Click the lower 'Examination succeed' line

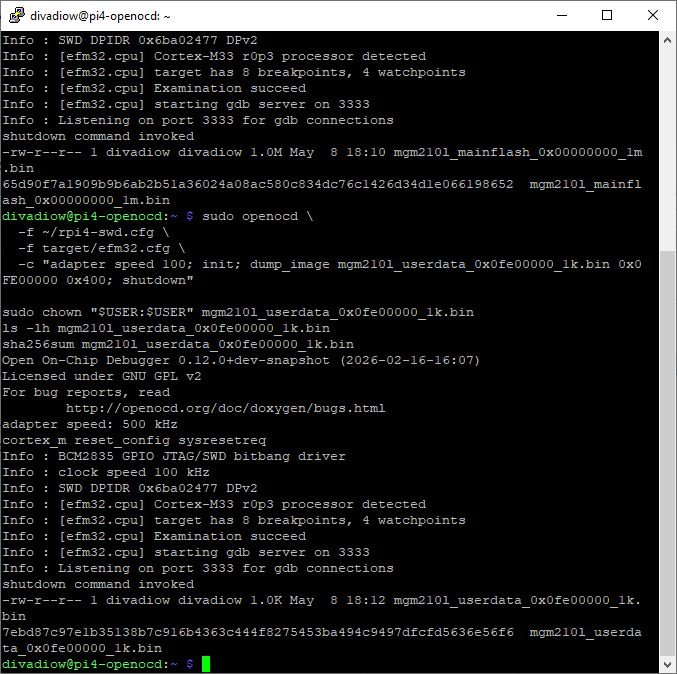coord(154,536)
